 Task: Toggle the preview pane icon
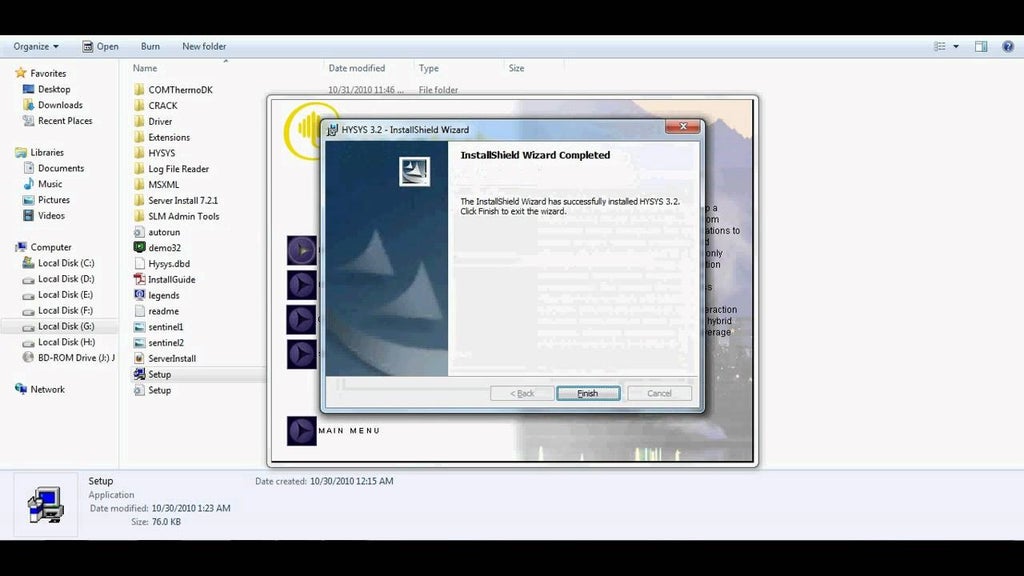point(981,46)
